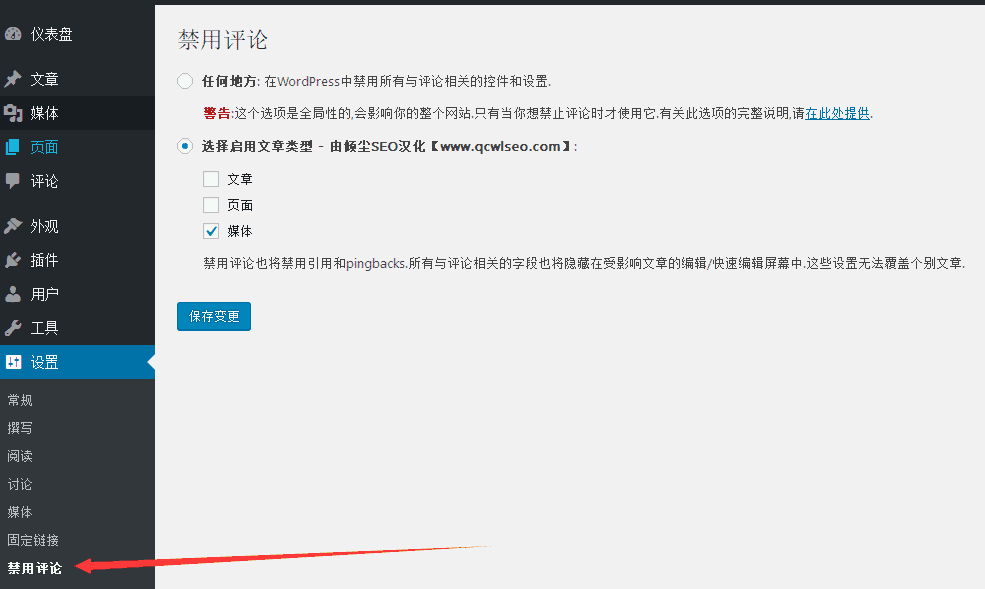The width and height of the screenshot is (985, 589).
Task: Open the 评论 sidebar menu
Action: coord(77,181)
